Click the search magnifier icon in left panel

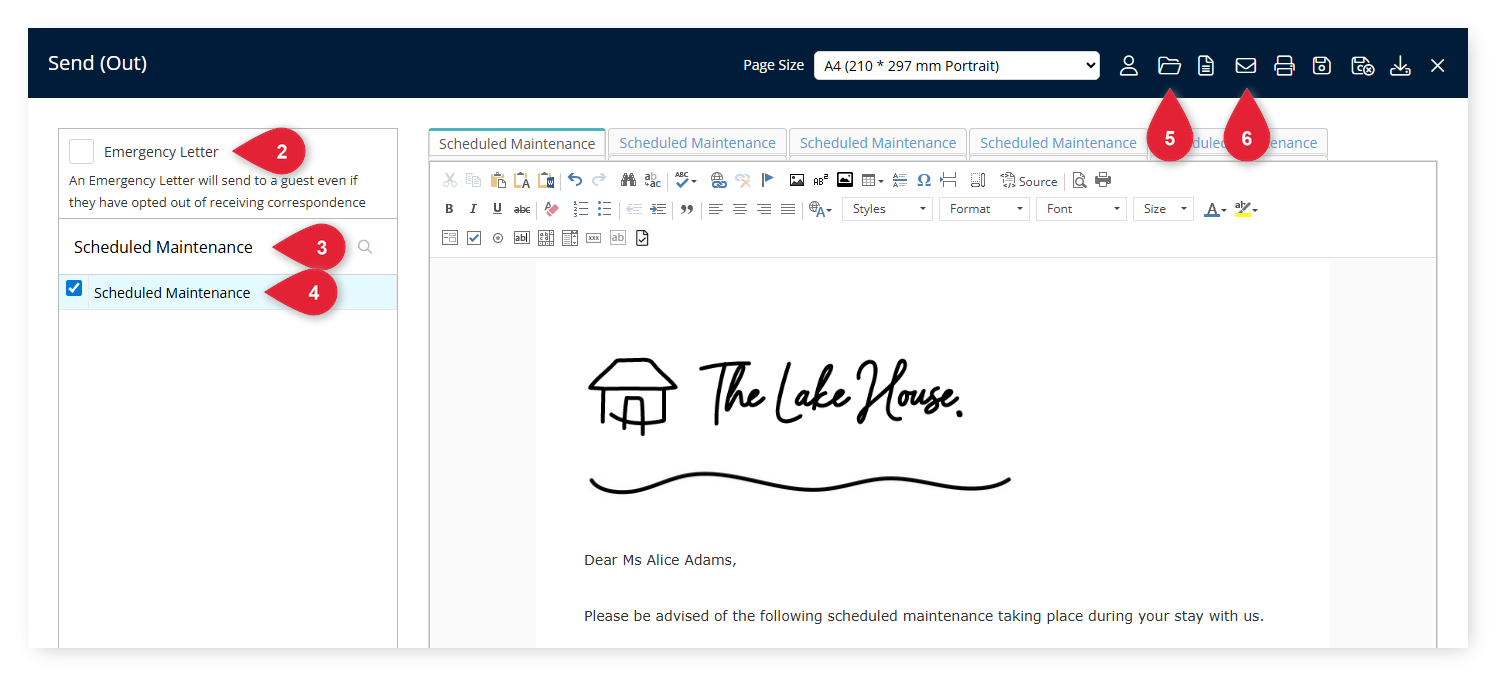point(365,247)
